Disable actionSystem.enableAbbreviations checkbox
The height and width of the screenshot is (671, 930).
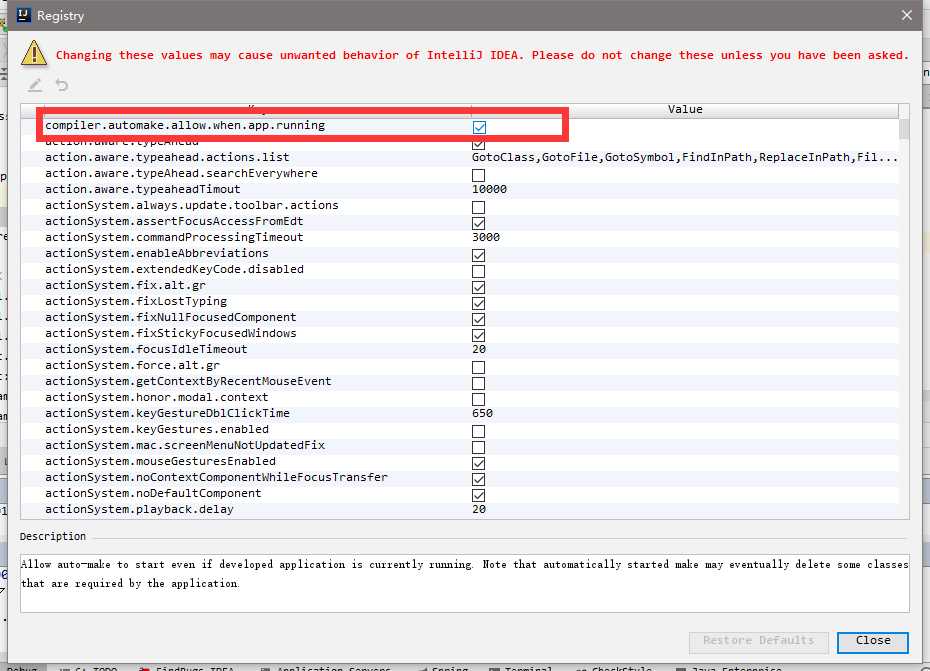(478, 255)
